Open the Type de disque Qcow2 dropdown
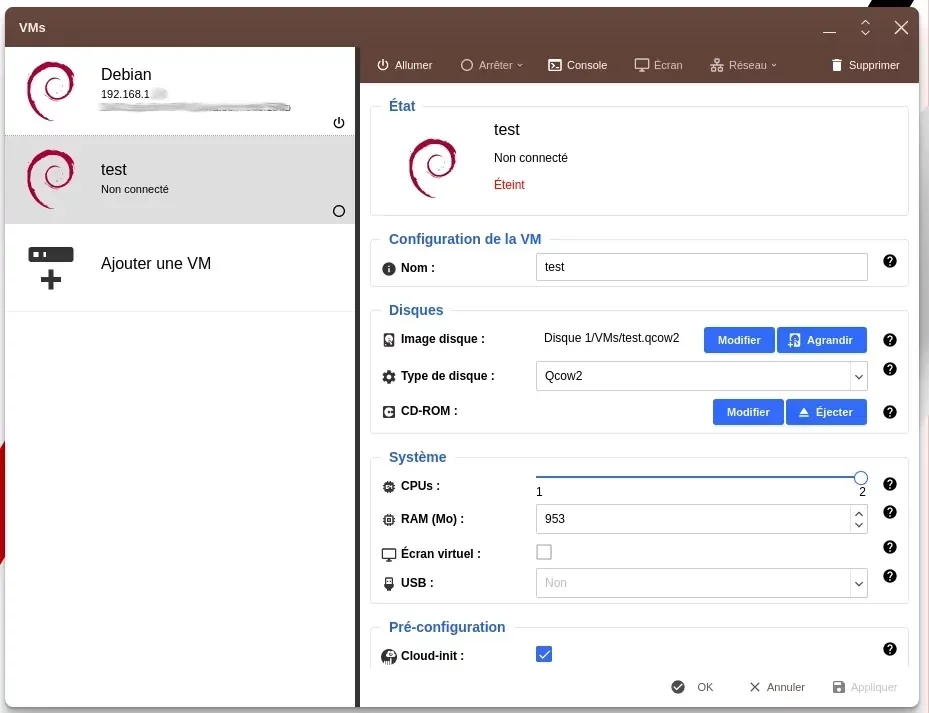The width and height of the screenshot is (929, 713). click(701, 376)
